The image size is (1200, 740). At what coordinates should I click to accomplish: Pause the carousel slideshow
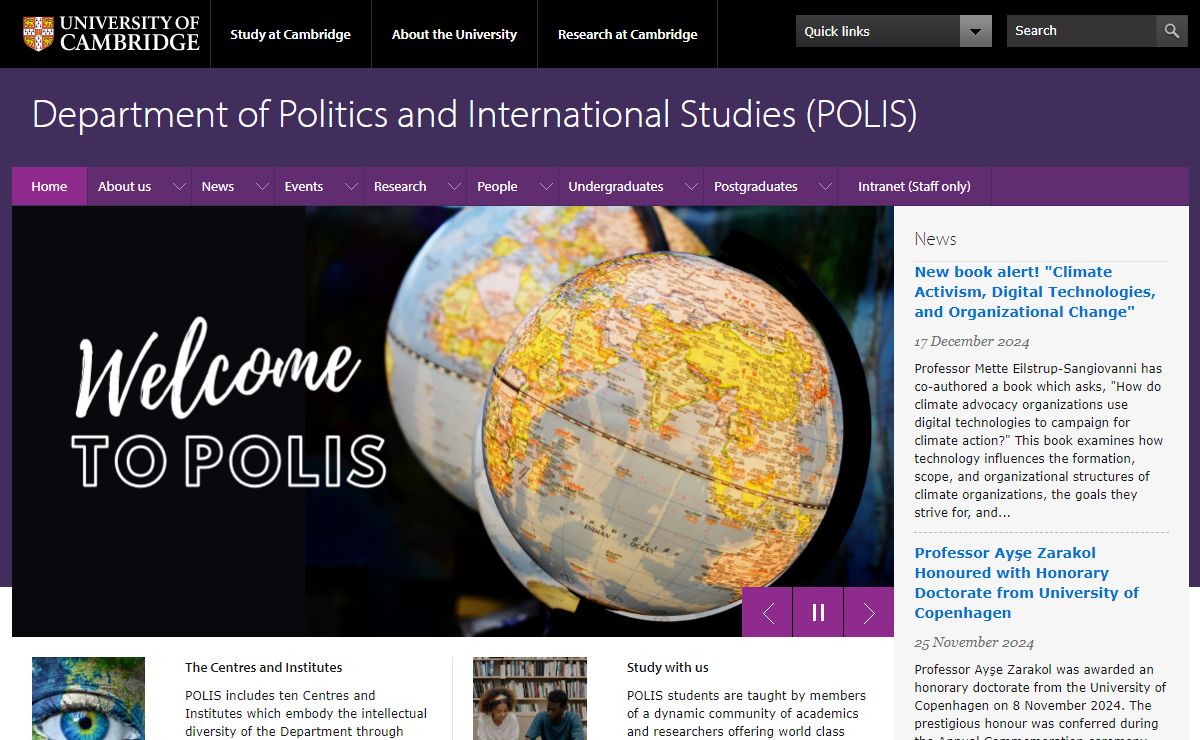(x=818, y=612)
